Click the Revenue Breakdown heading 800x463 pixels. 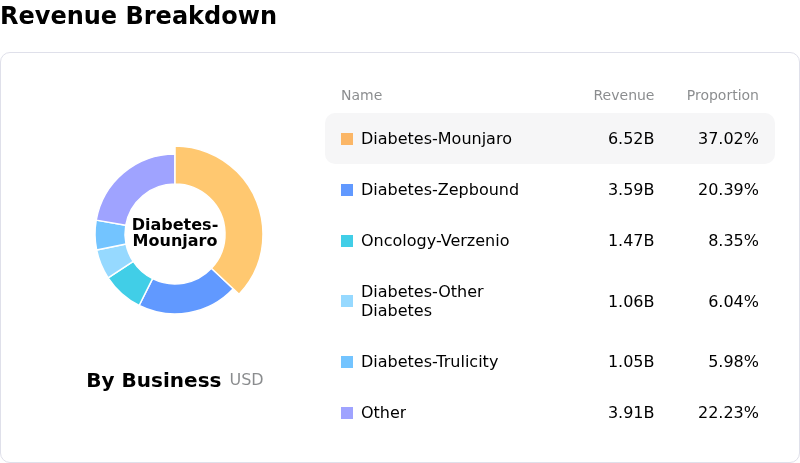point(139,16)
